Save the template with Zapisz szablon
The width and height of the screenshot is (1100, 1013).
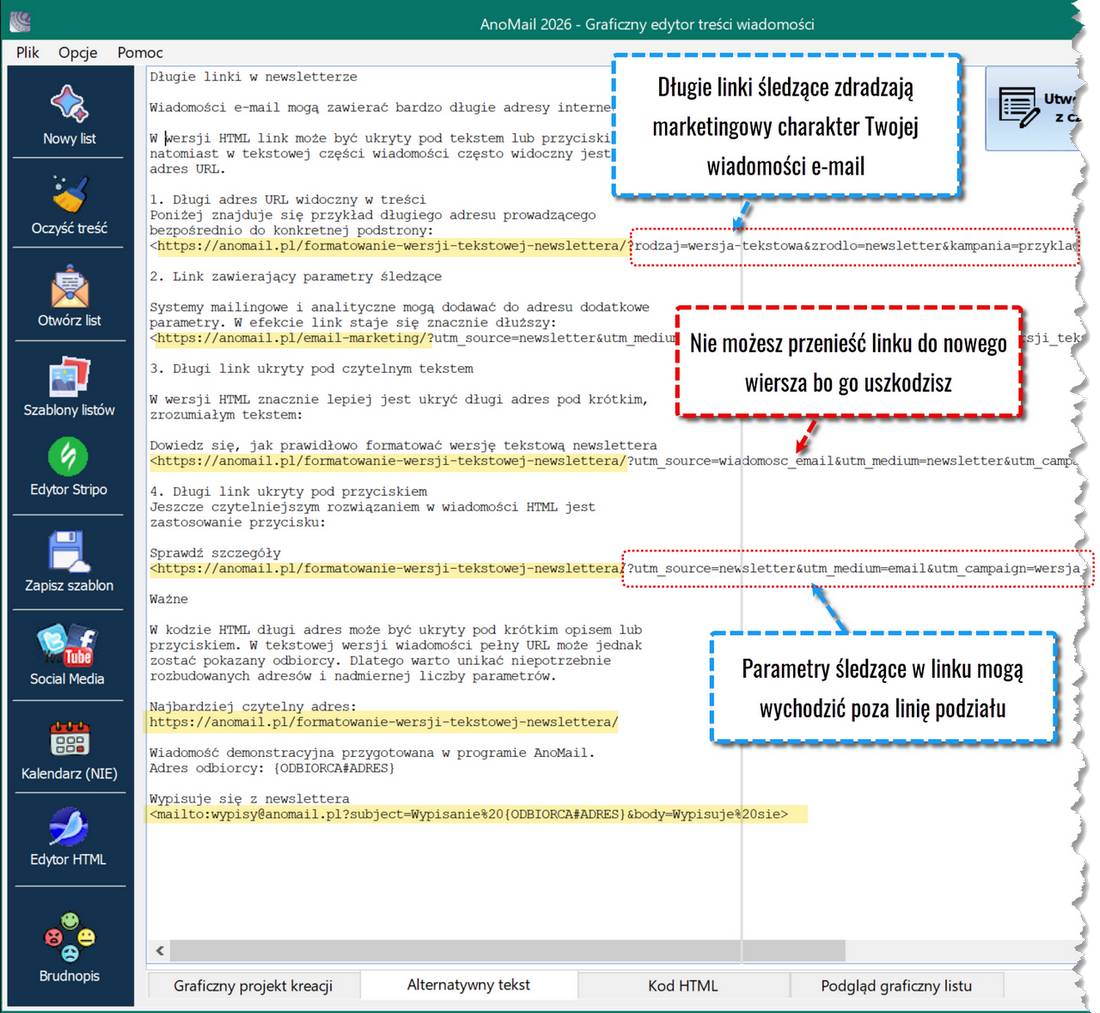pos(69,561)
